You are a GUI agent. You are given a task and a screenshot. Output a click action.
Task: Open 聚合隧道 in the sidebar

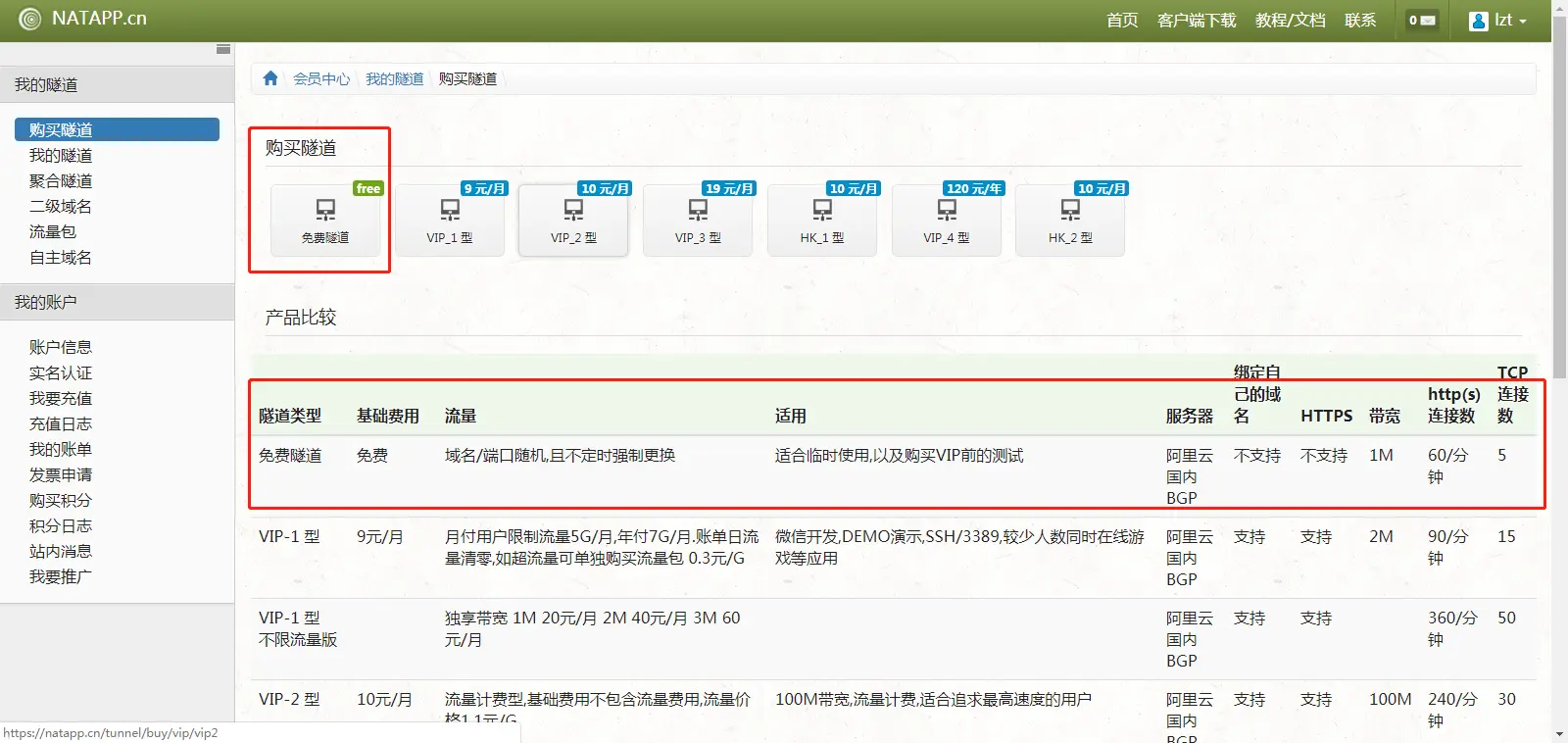[61, 180]
